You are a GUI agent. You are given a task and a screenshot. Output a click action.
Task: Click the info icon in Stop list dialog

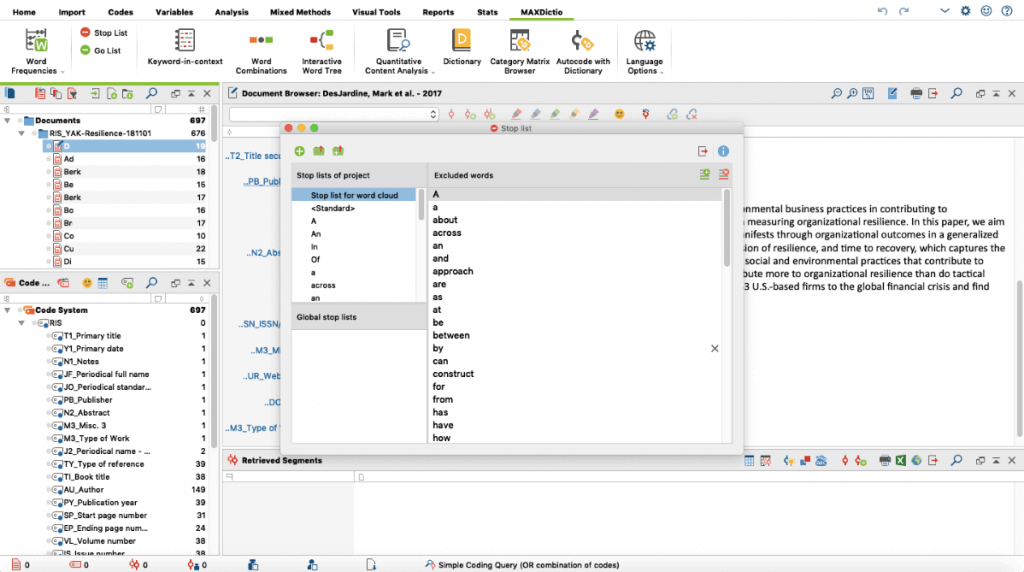tap(723, 151)
